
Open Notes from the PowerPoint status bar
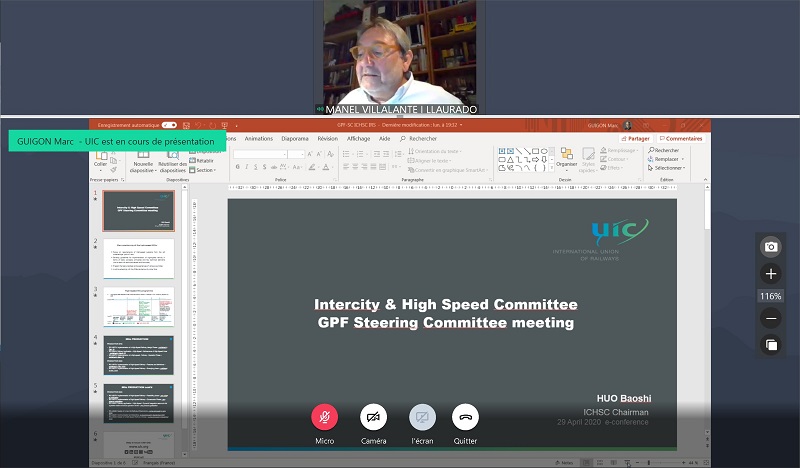point(564,463)
